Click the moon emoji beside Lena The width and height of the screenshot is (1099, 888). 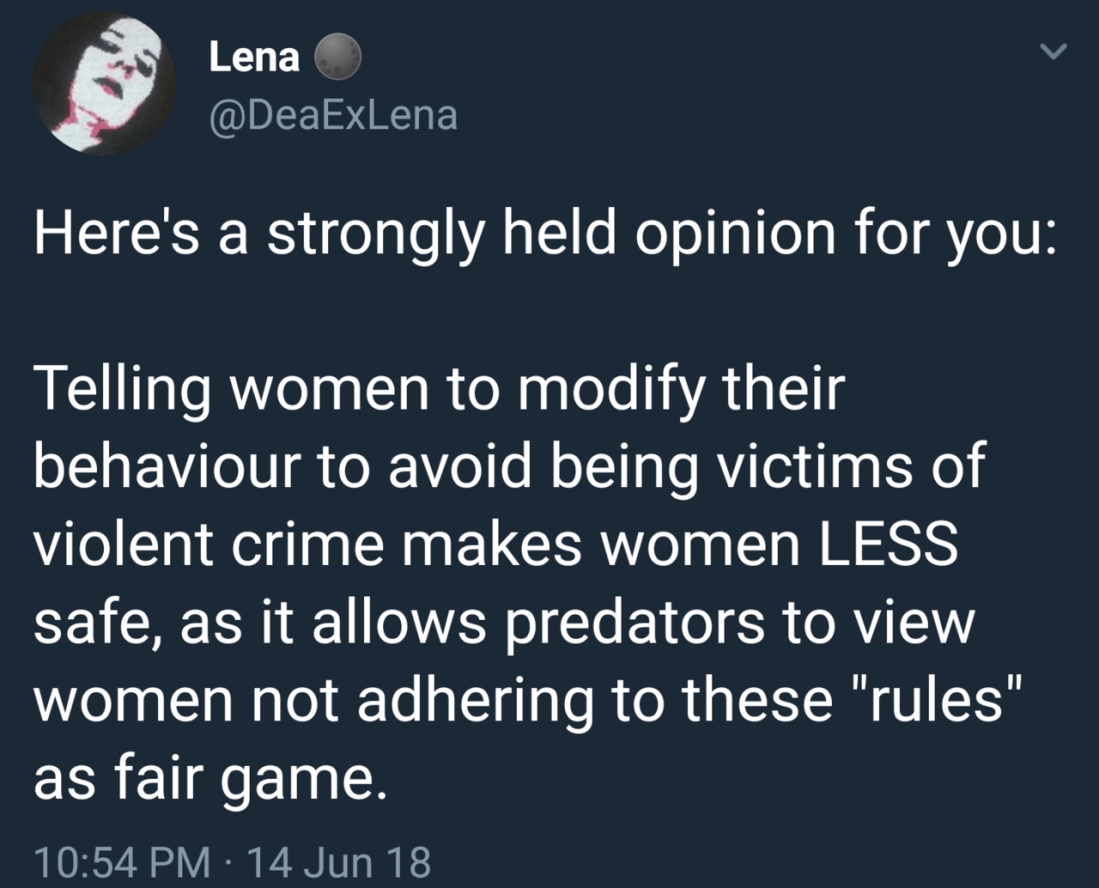(x=336, y=61)
